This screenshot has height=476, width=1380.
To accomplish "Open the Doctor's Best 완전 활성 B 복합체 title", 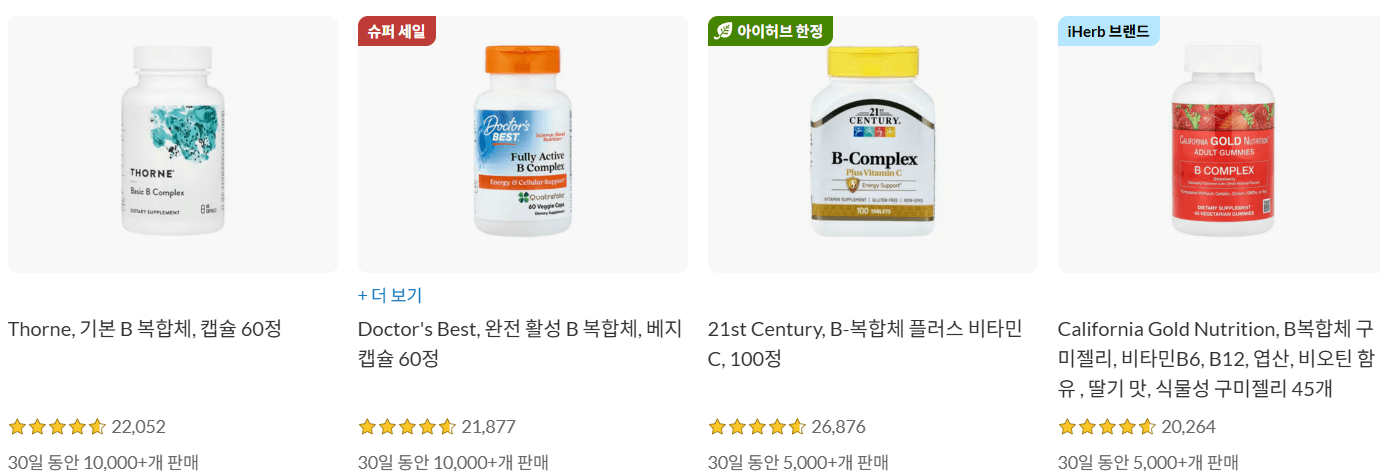I will pos(520,343).
